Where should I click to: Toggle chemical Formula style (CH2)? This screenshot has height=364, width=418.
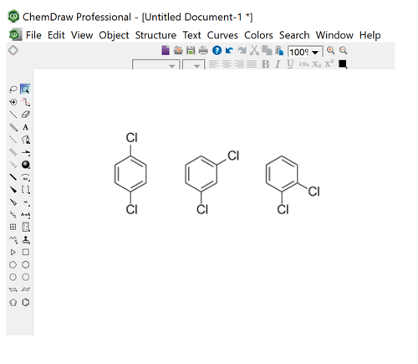point(304,64)
